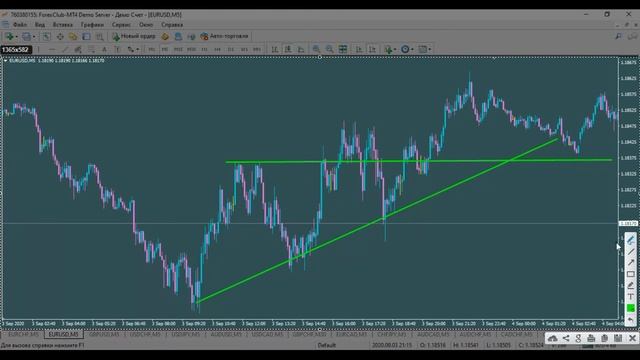Switch to the M1 timeframe
Viewport: 640px width, 360px height.
(151, 49)
